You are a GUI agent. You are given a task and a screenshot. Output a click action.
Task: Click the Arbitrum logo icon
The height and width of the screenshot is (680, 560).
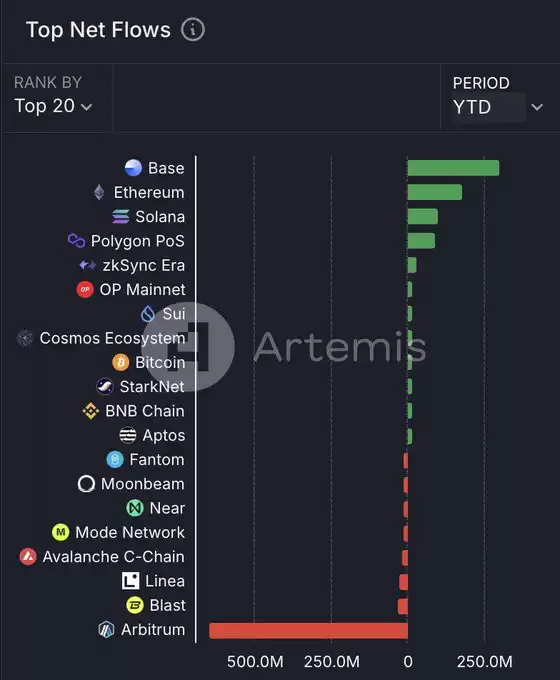(106, 629)
